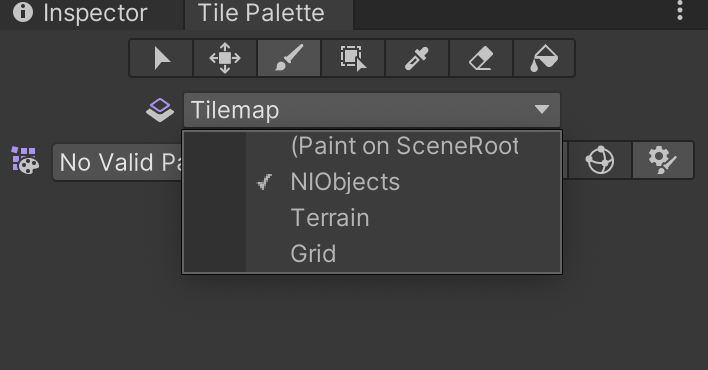Viewport: 708px width, 370px height.
Task: Click the tile palette icon beside No Valid Palette
Action: [25, 160]
